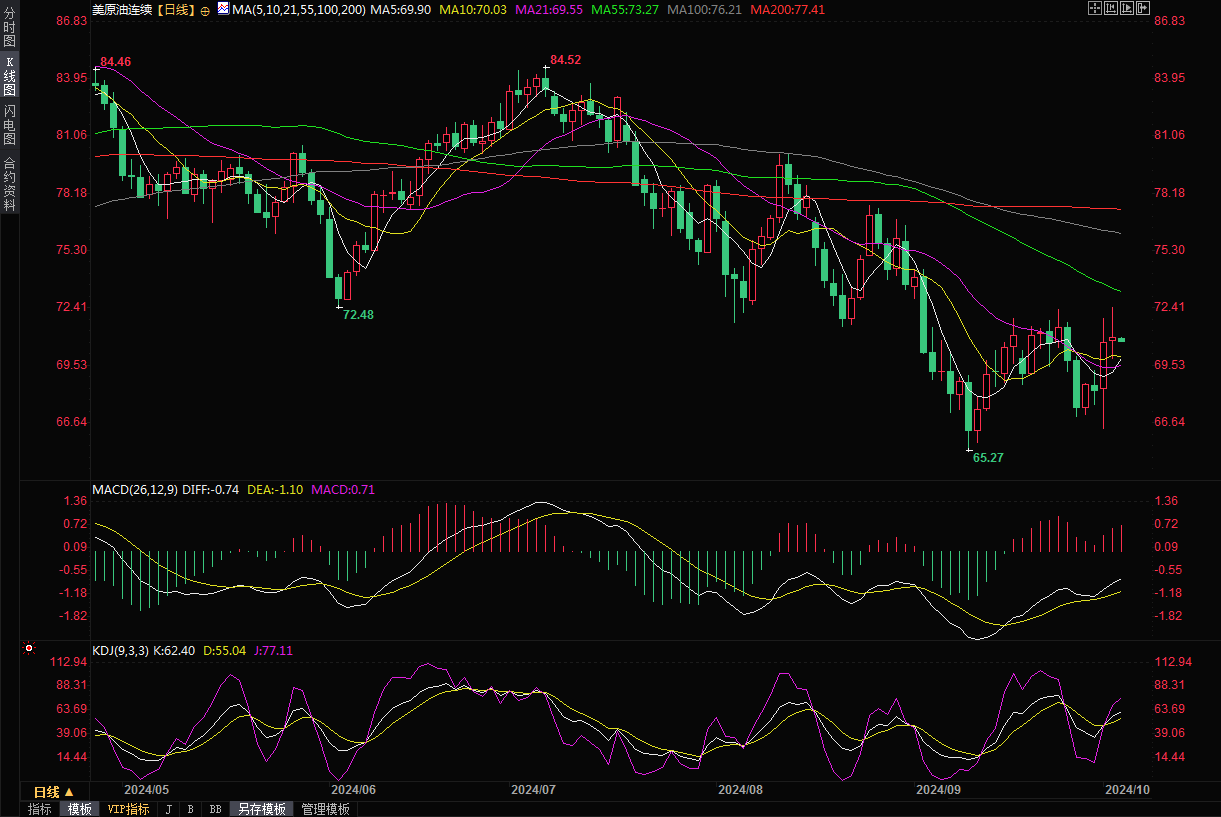Toggle the J template button
Screen dimensions: 1221x817
click(168, 809)
